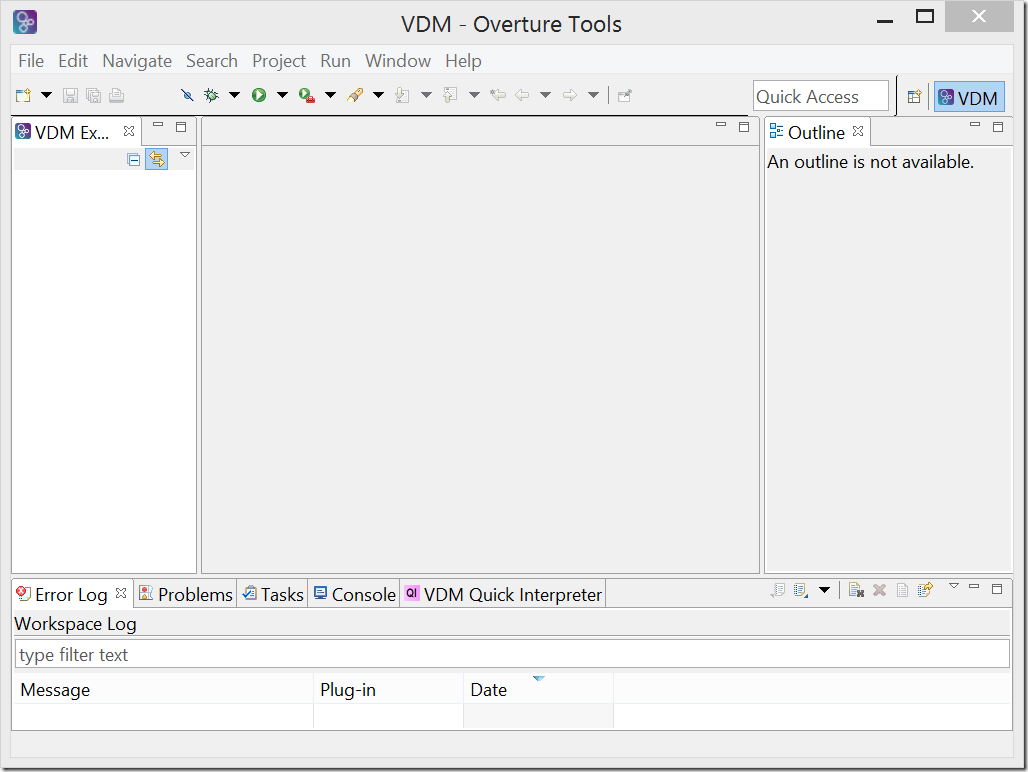This screenshot has width=1028, height=772.
Task: Click the Last Edit Location icon
Action: pos(498,96)
